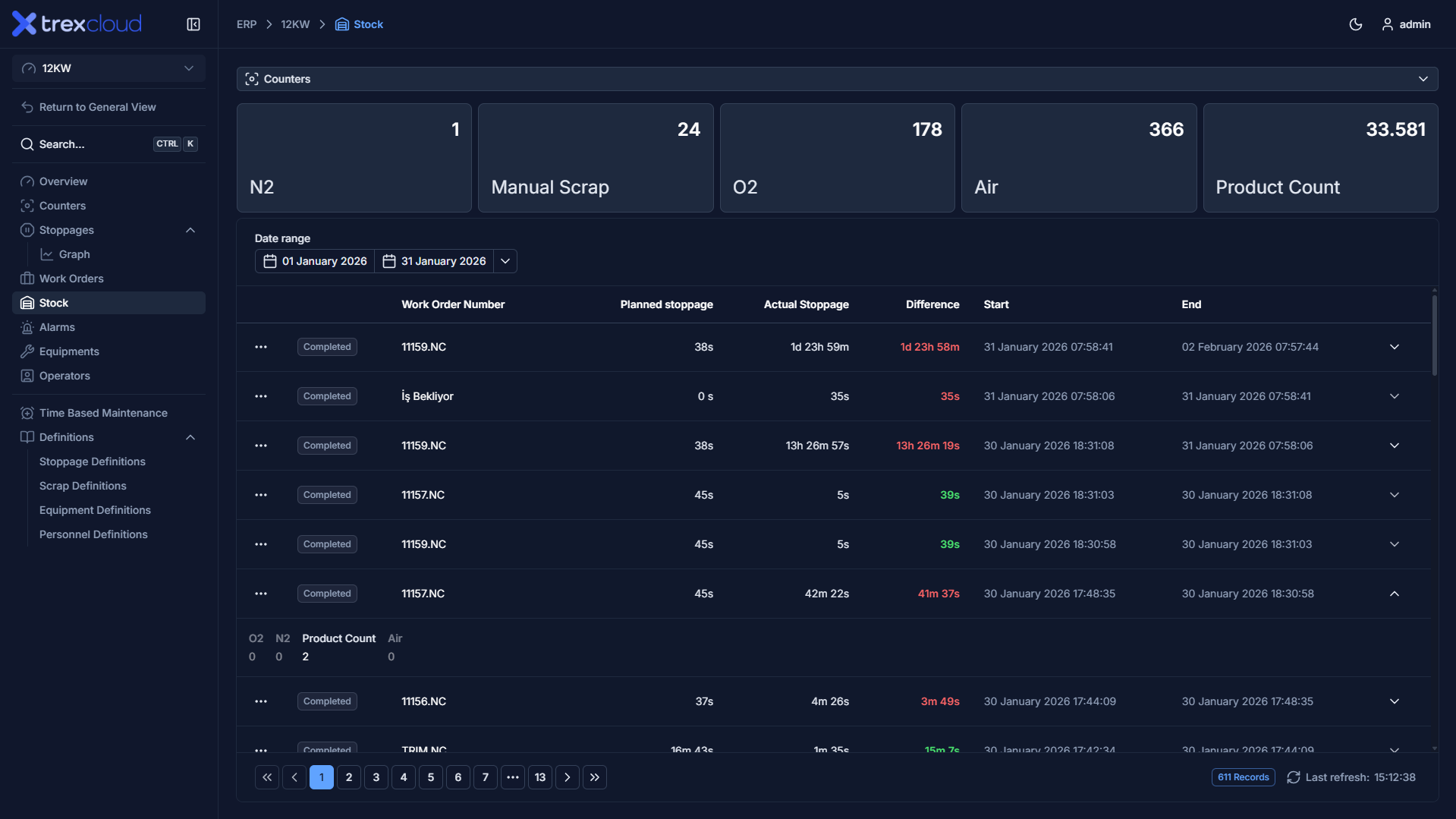Focus the Search field
The width and height of the screenshot is (1456, 819).
point(108,144)
